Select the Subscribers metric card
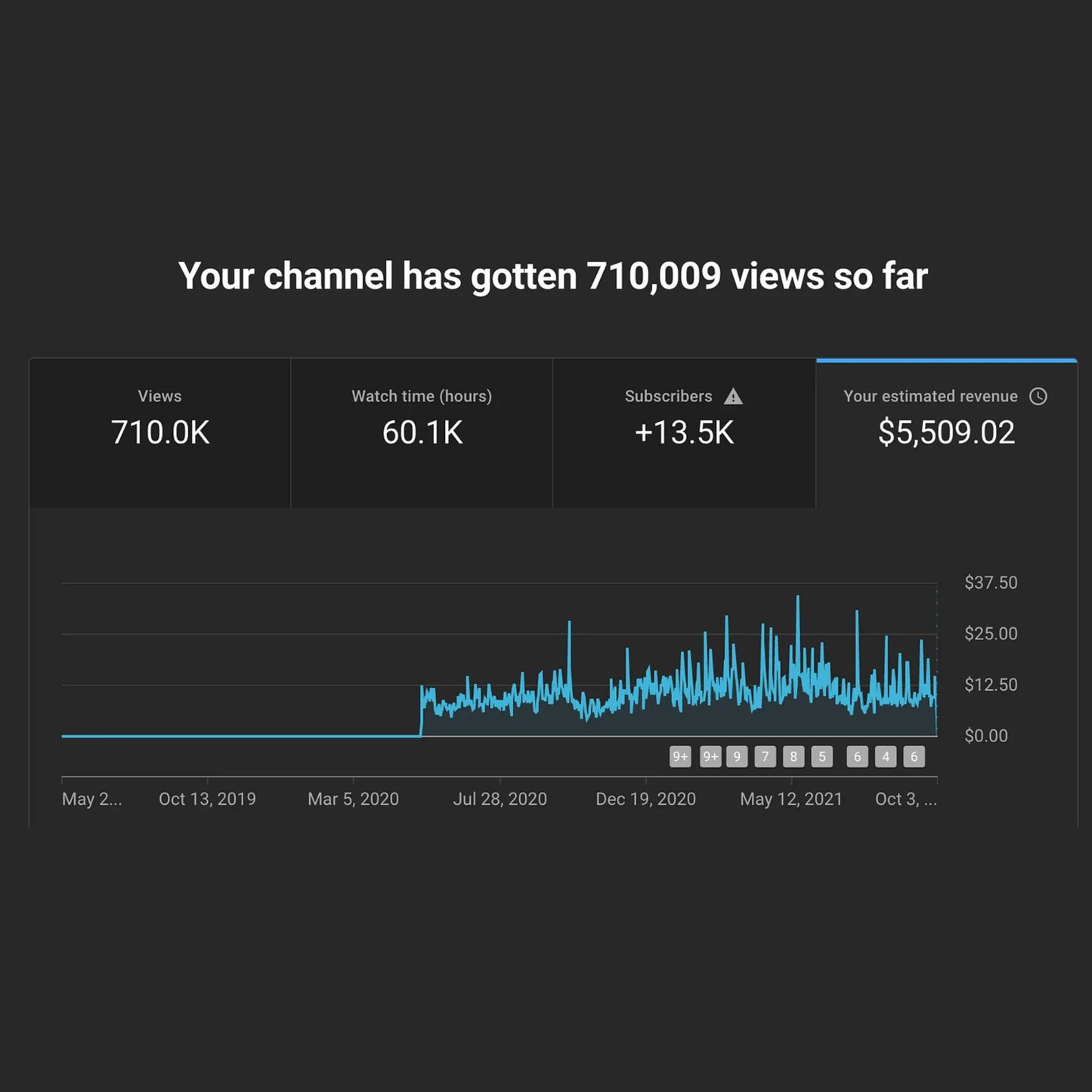The height and width of the screenshot is (1092, 1092). (x=682, y=433)
